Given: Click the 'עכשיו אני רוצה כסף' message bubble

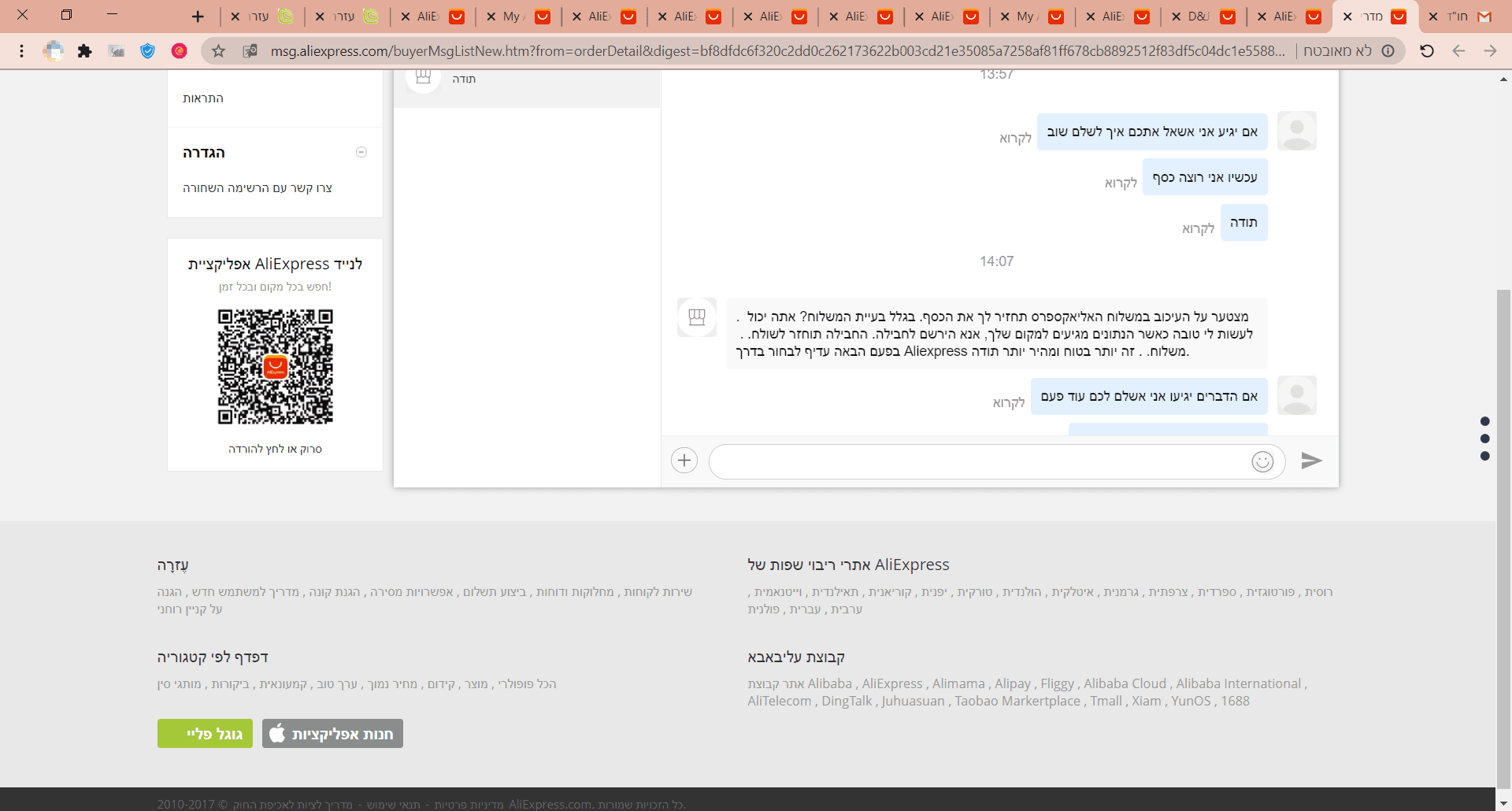Looking at the screenshot, I should tap(1205, 177).
